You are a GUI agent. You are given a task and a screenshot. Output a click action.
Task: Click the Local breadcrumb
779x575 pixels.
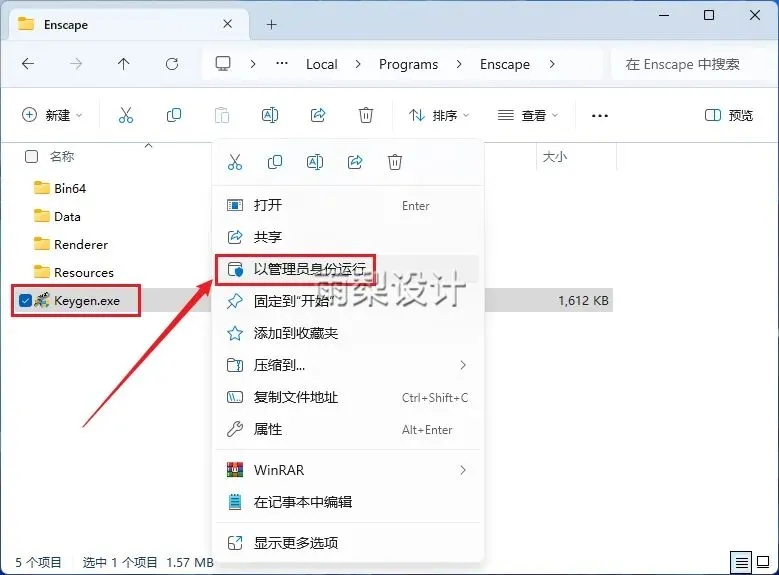321,64
